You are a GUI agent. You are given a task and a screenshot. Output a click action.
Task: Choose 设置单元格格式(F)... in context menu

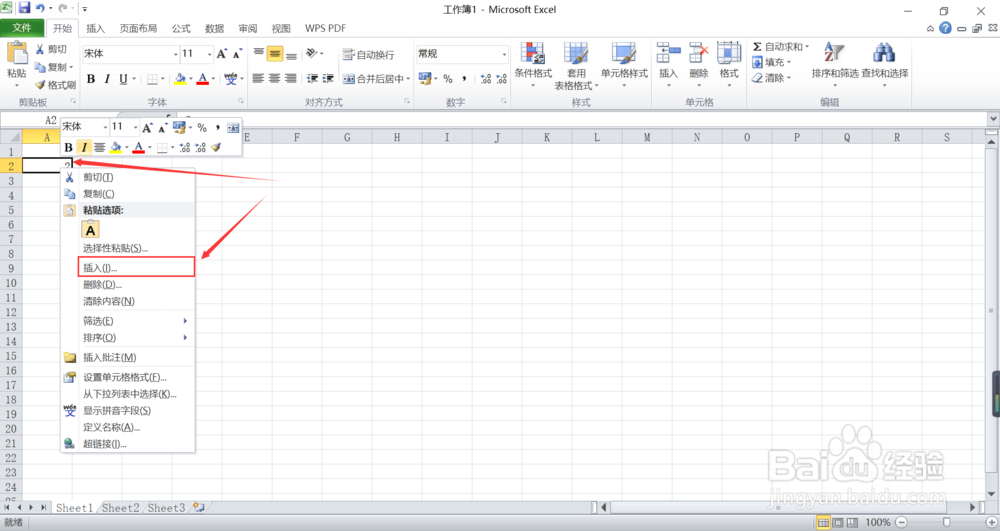pos(128,377)
